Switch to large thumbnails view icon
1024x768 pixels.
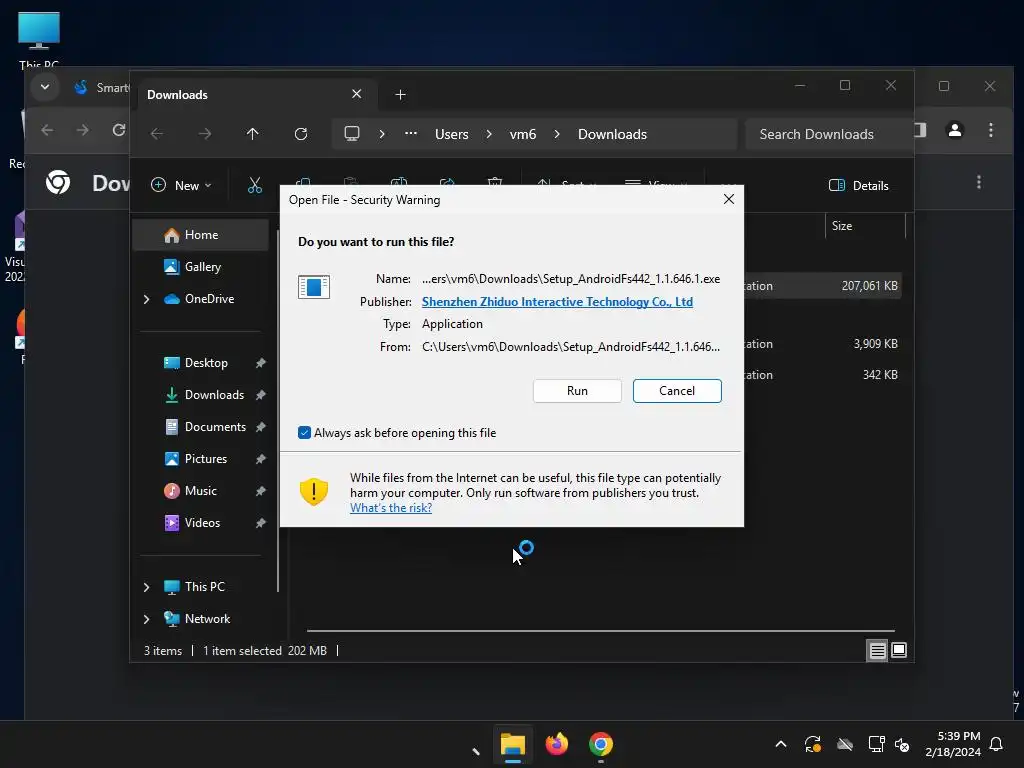click(x=899, y=650)
